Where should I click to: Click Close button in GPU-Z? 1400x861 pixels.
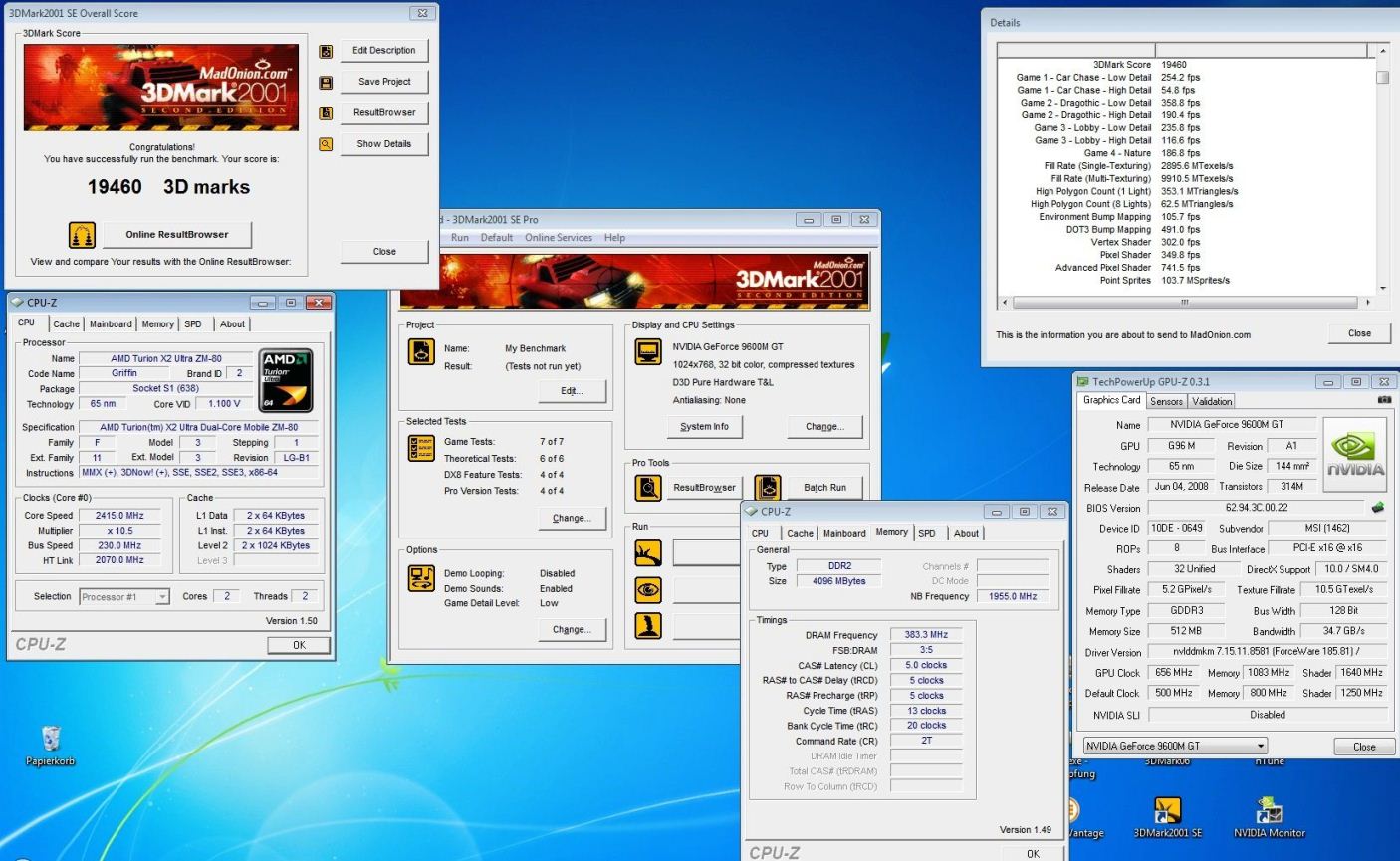pyautogui.click(x=1364, y=747)
